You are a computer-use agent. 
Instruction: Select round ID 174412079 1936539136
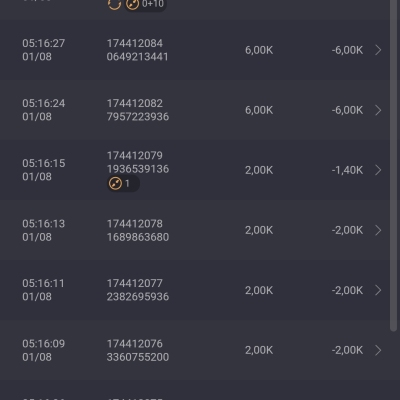(138, 162)
